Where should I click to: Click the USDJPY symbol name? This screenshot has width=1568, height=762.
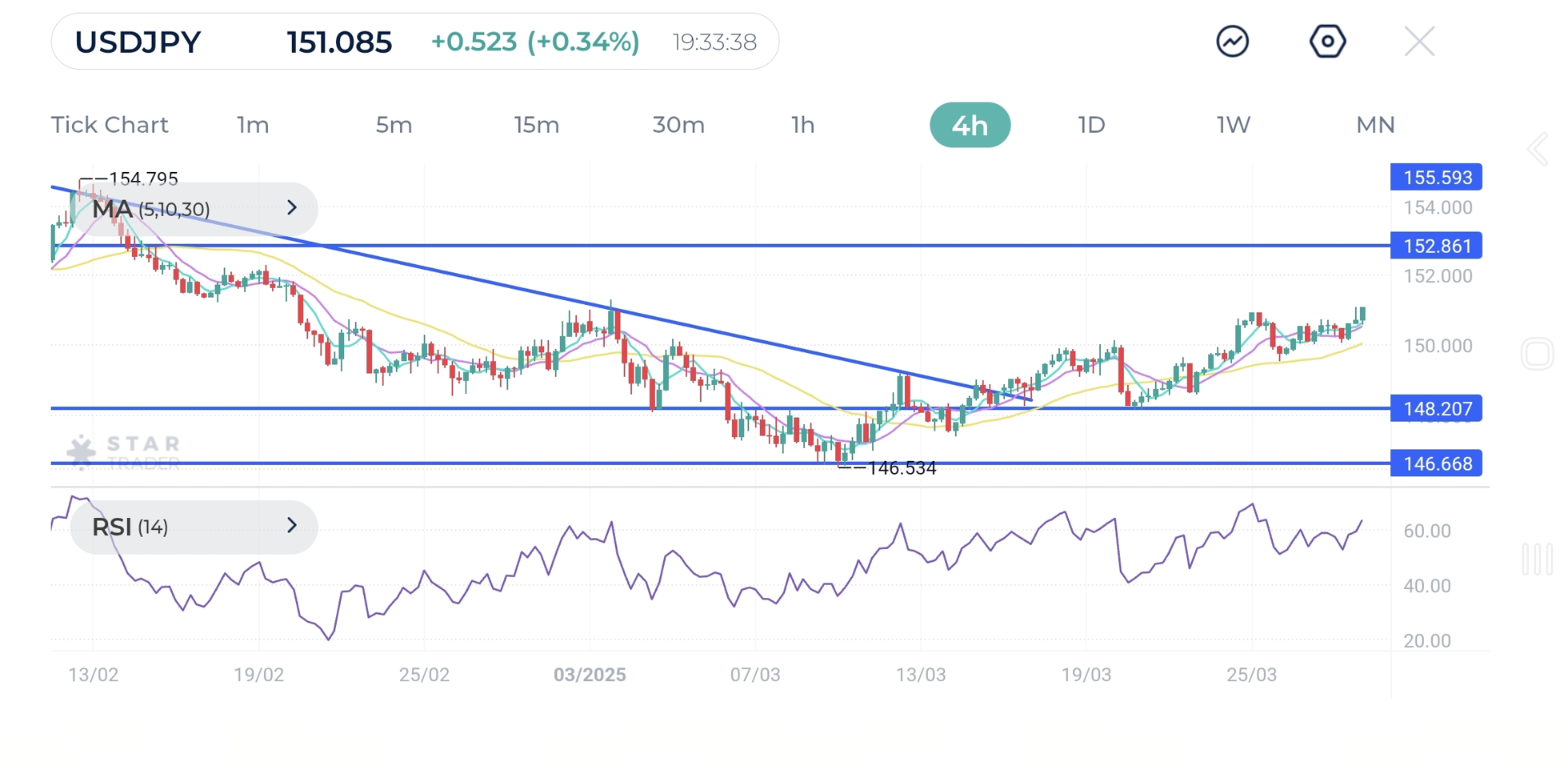[x=138, y=42]
